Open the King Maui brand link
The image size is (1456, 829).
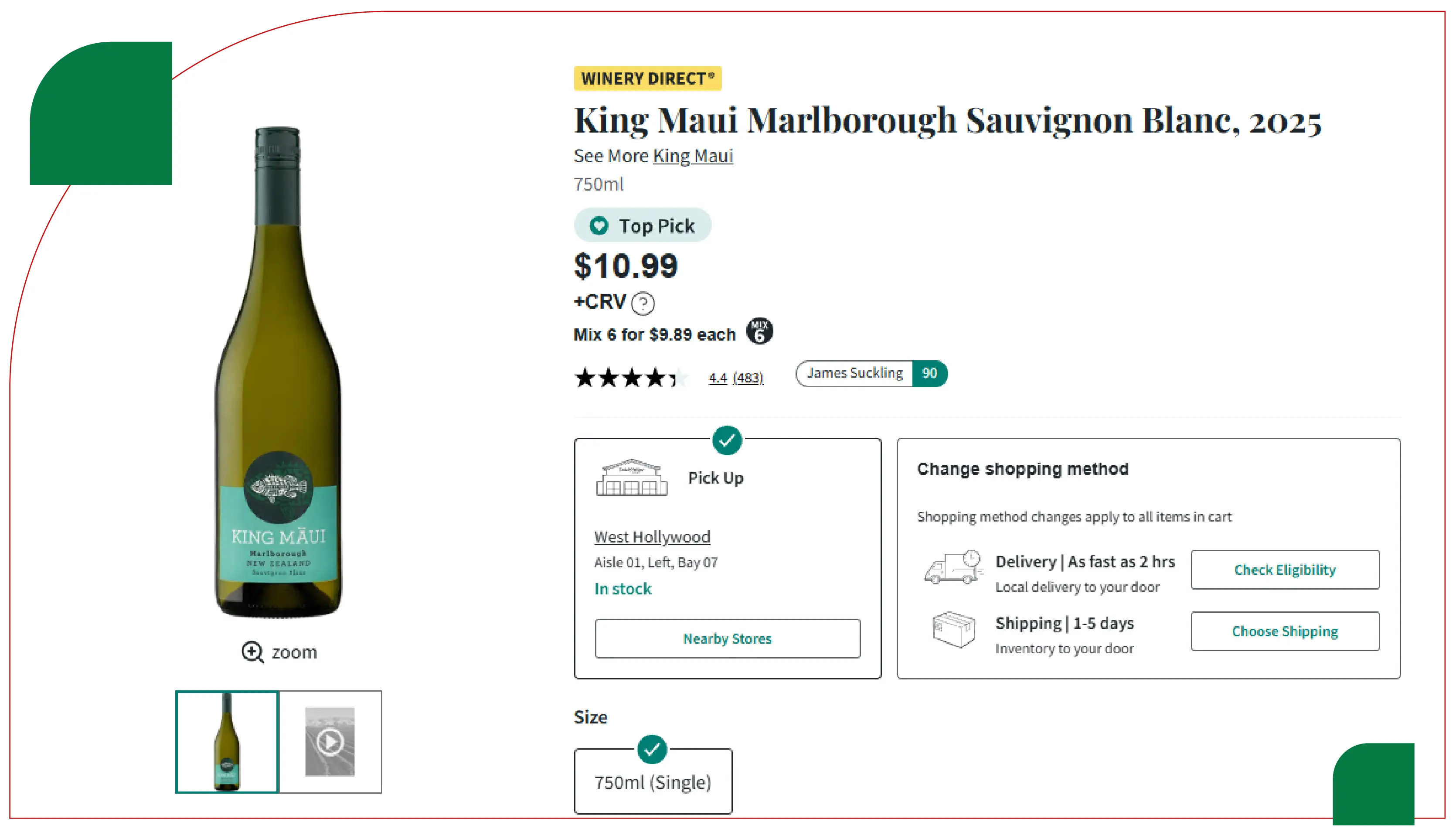(692, 156)
